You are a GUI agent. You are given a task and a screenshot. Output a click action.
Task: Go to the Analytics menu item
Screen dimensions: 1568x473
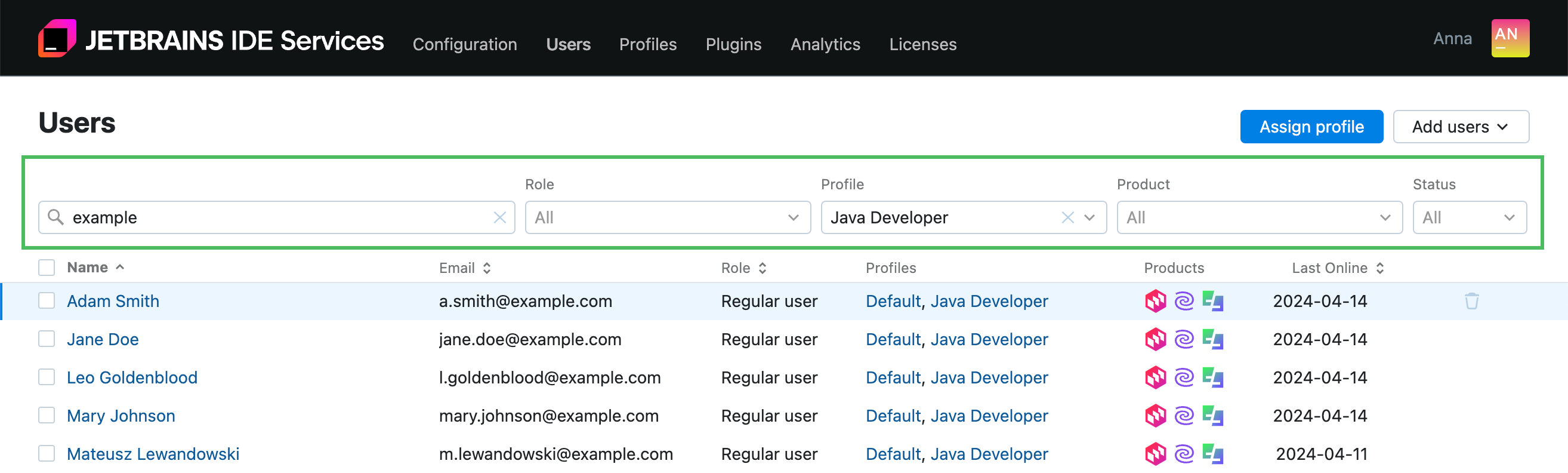click(x=825, y=45)
